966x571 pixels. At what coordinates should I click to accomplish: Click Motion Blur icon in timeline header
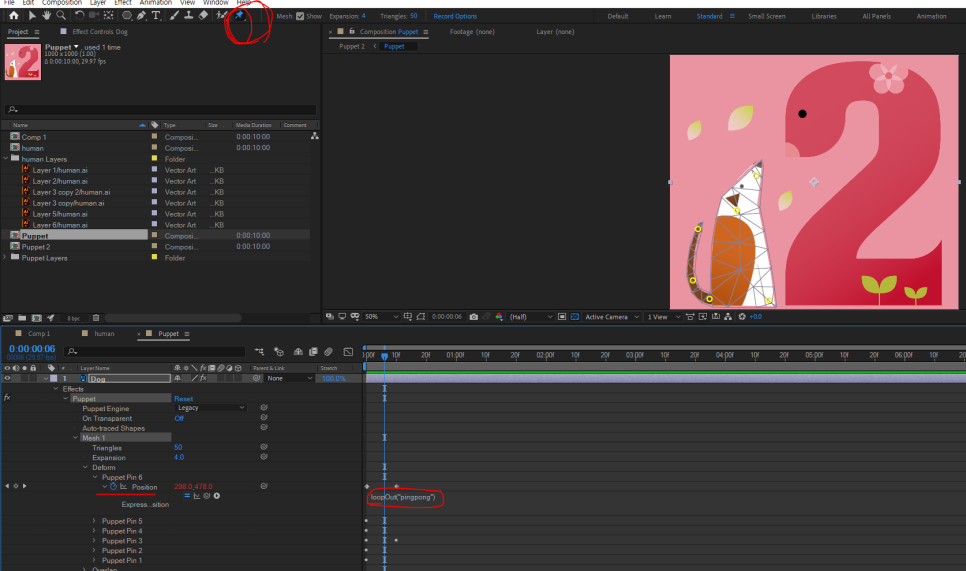pos(328,352)
